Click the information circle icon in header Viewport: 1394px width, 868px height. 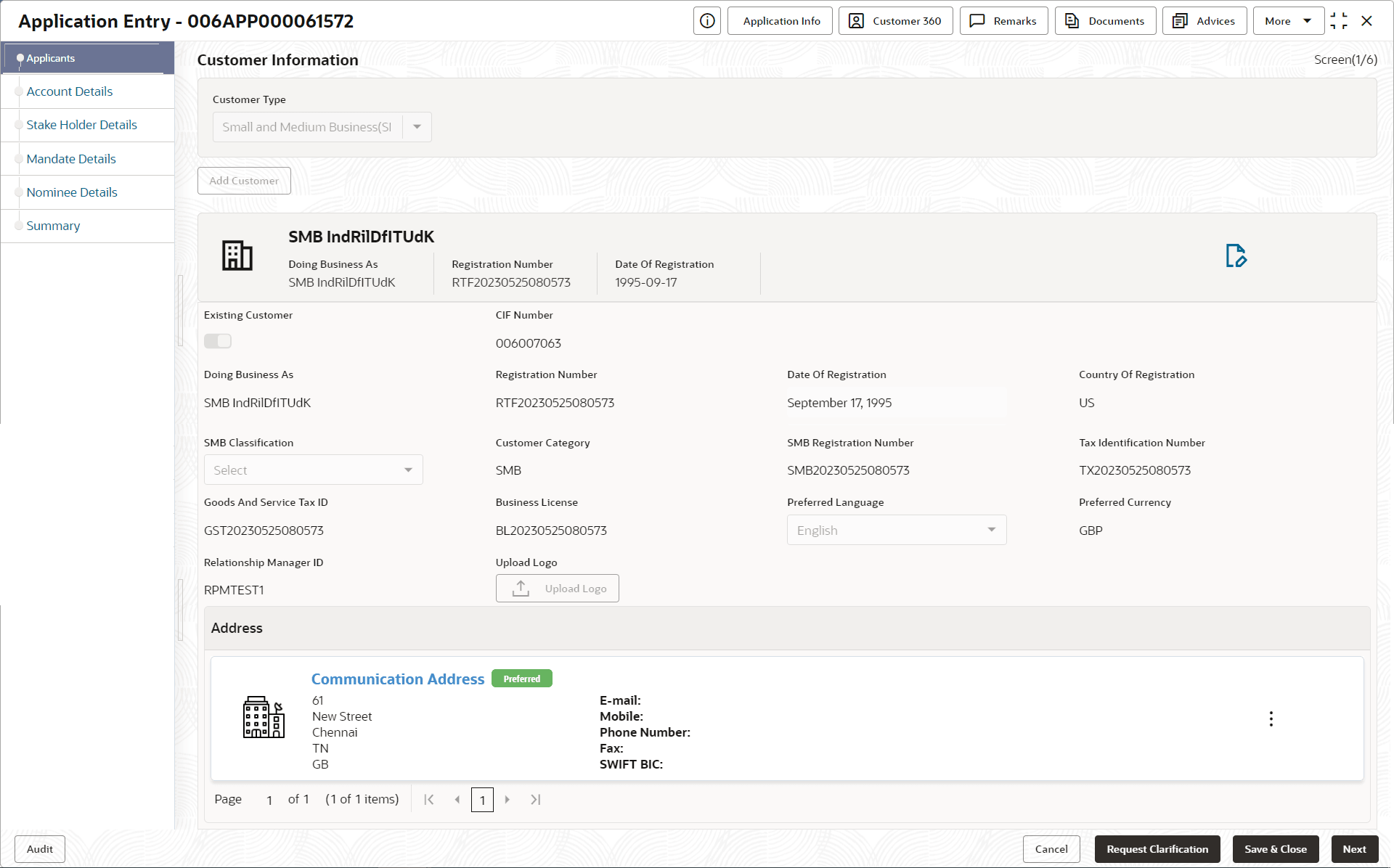pos(707,21)
